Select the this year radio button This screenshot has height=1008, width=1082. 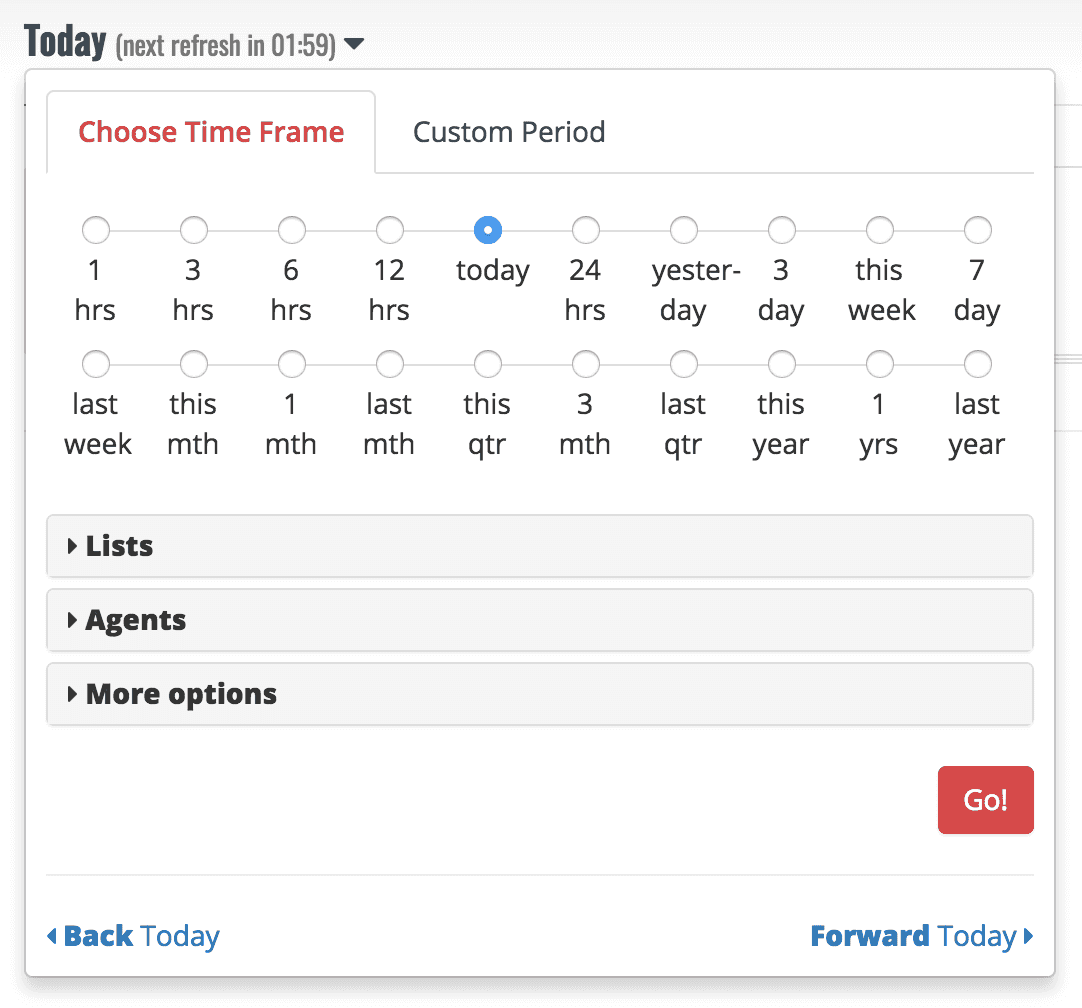782,364
